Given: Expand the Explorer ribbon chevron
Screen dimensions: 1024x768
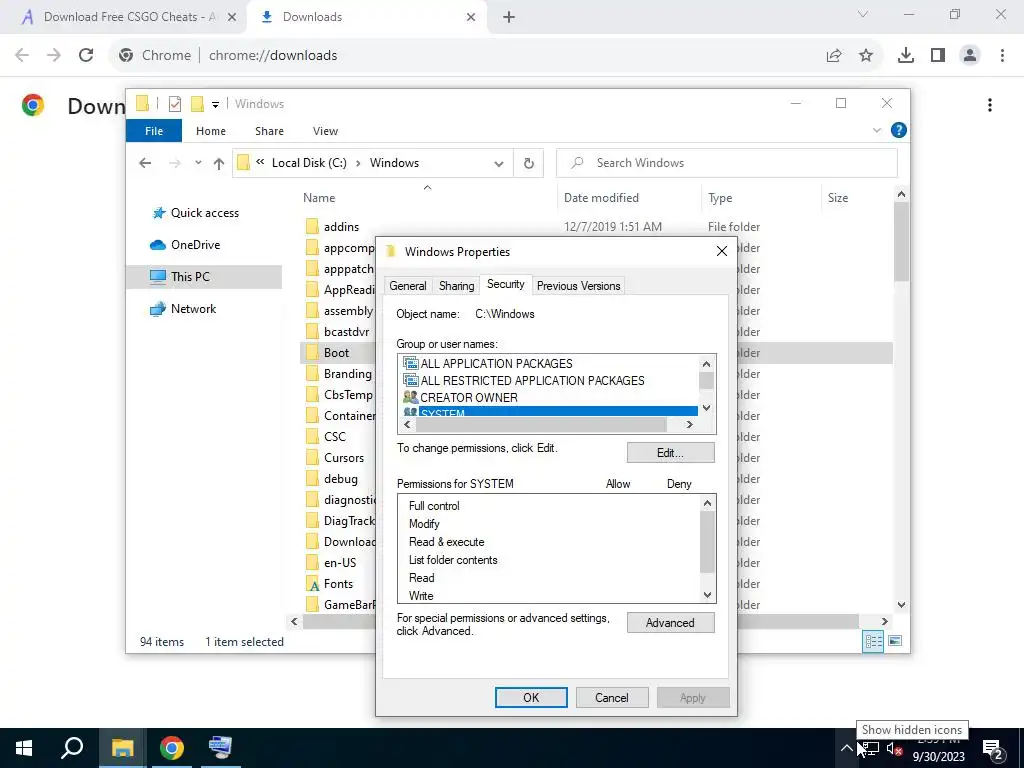Looking at the screenshot, I should click(877, 131).
